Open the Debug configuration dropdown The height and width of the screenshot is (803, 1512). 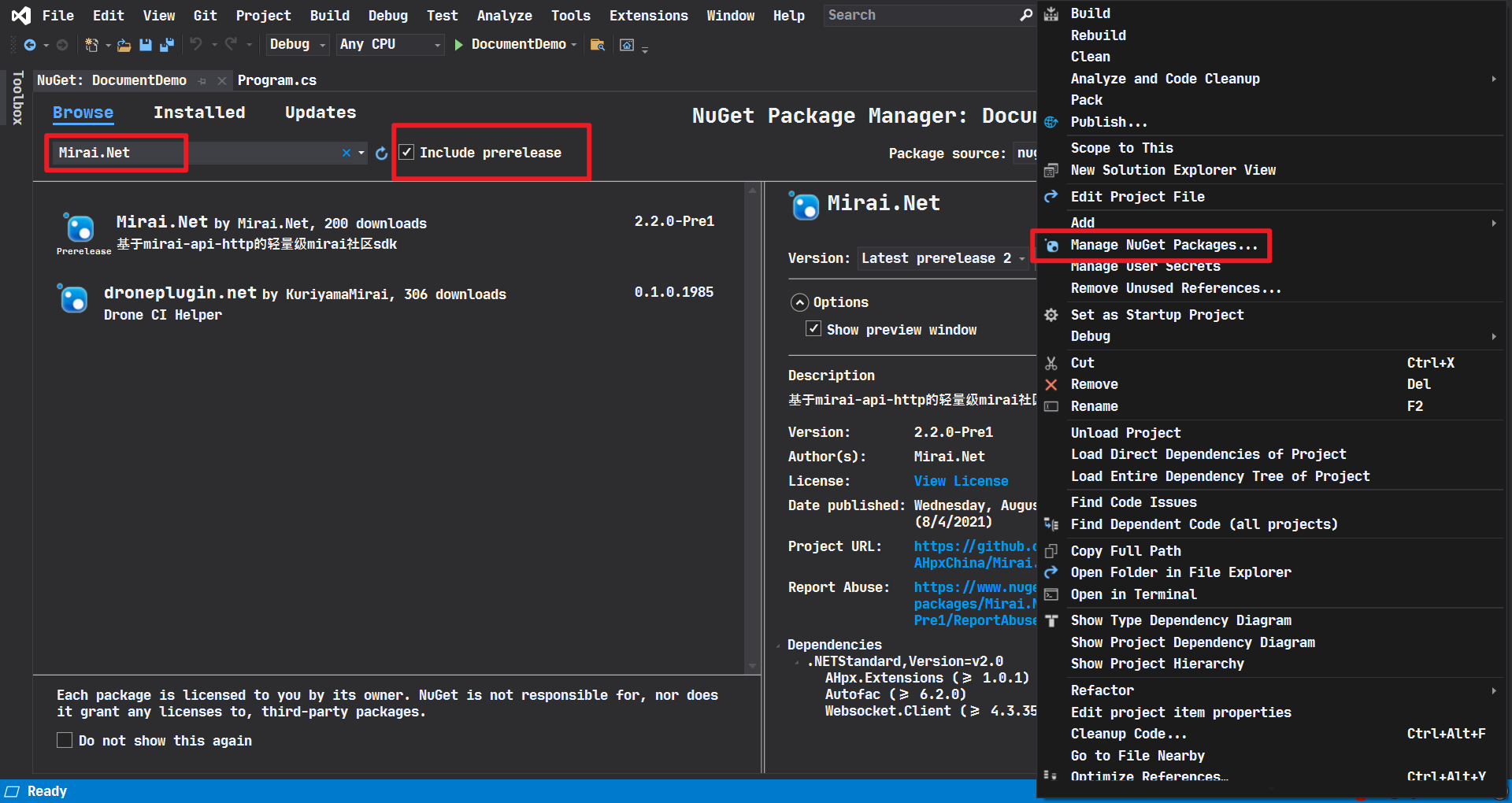click(297, 45)
